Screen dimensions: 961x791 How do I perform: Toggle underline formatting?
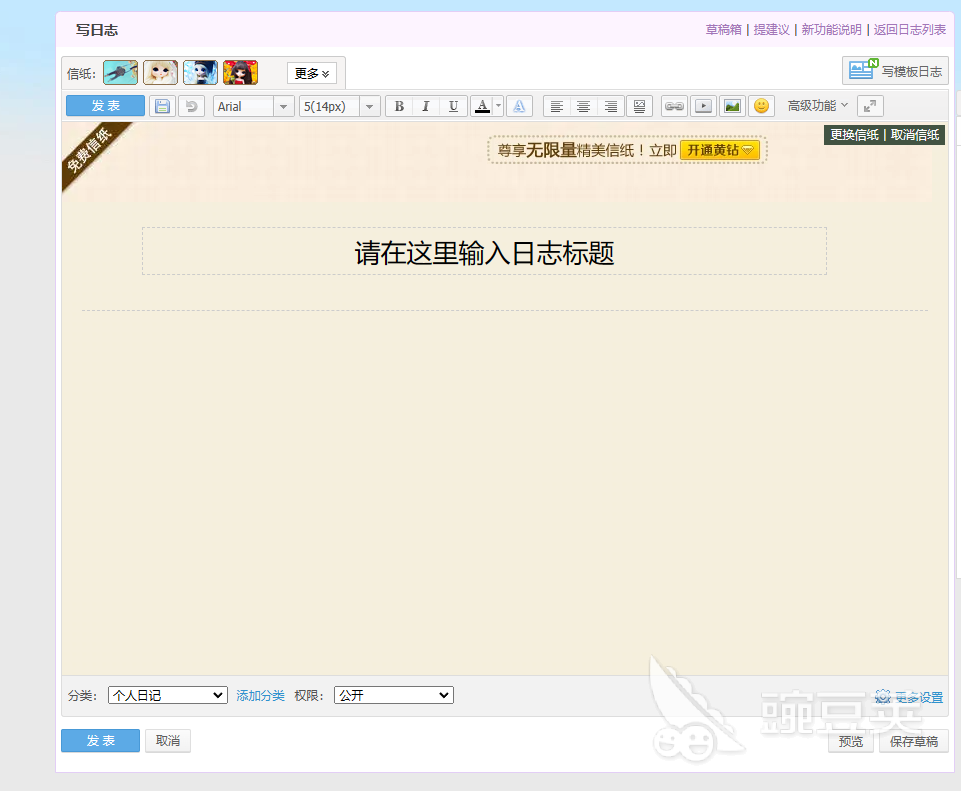coord(452,105)
